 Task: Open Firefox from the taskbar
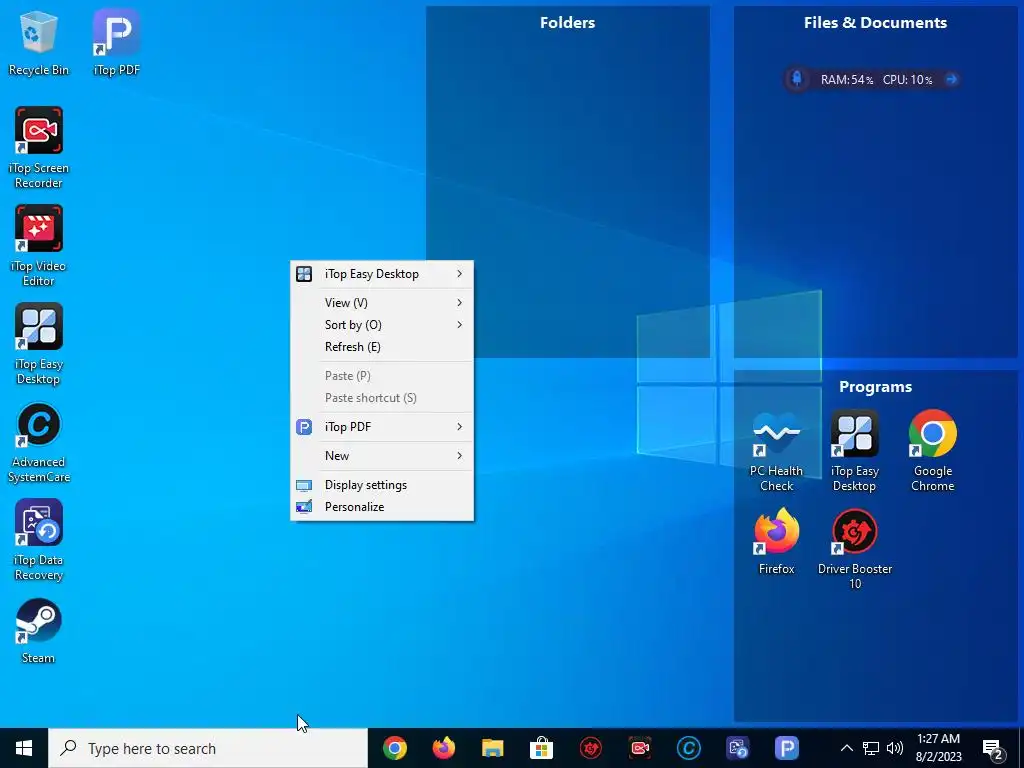(x=444, y=748)
